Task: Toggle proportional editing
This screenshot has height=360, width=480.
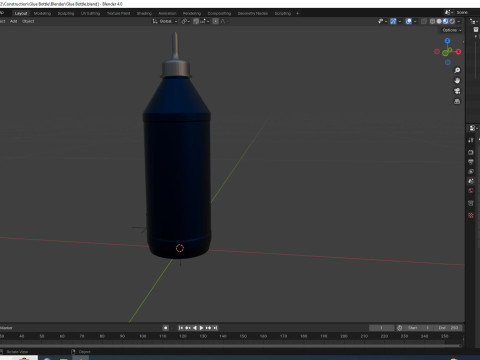Action: point(215,21)
